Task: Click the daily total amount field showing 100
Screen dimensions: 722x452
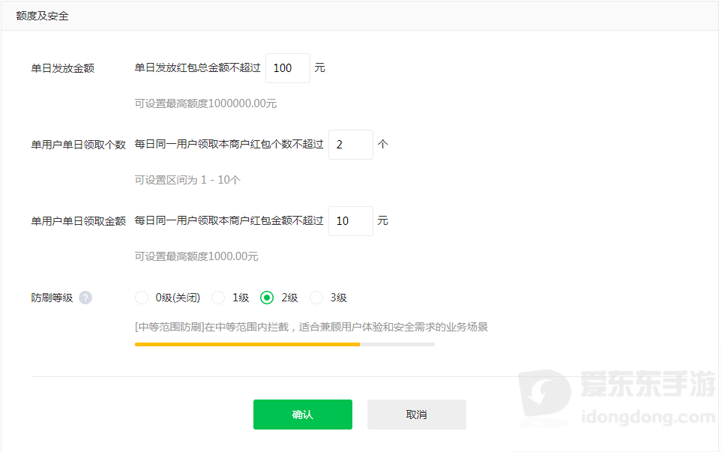Action: click(x=288, y=68)
